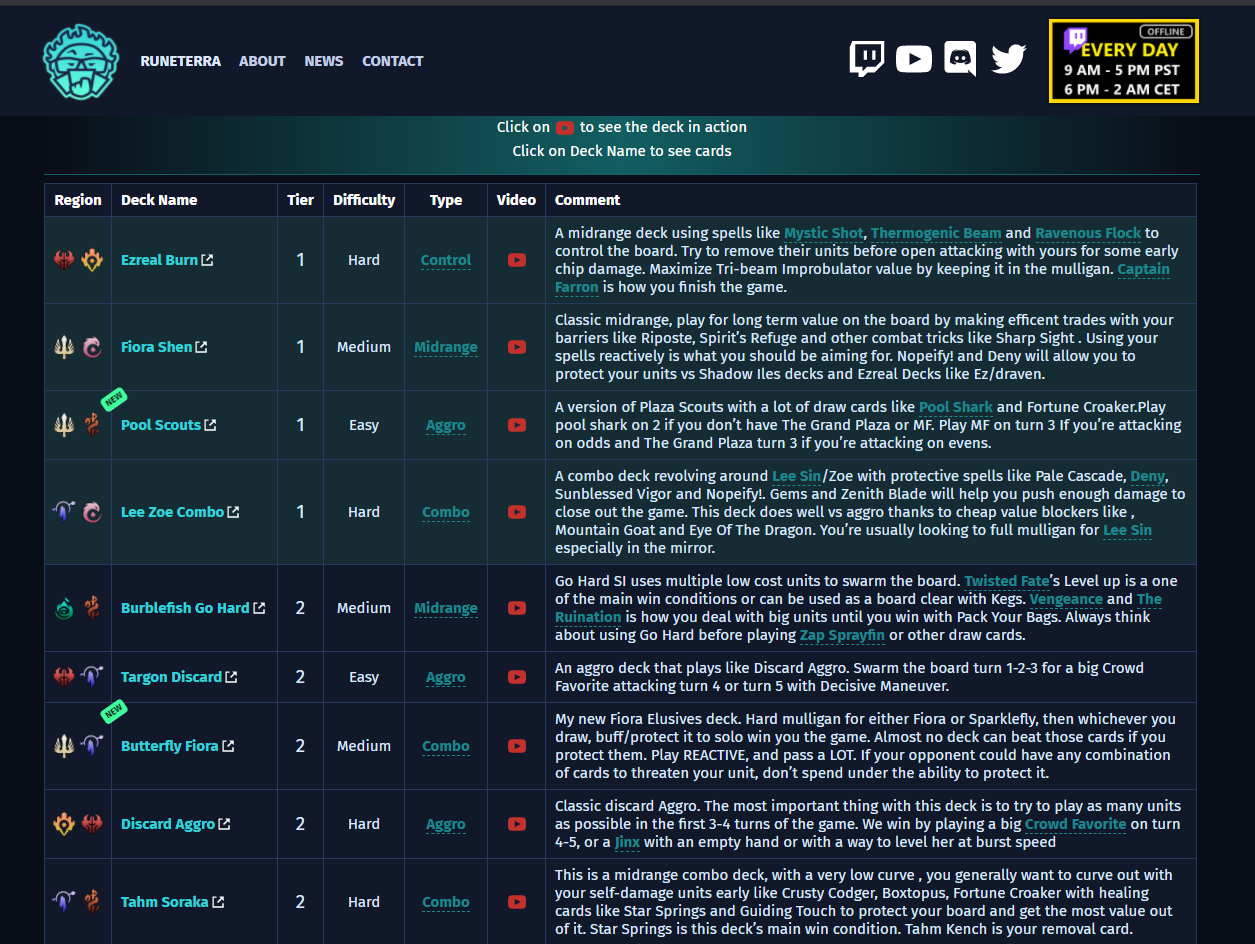Screen dimensions: 1255x944
Task: Click the external link icon beside Ezreal Burn
Action: 207,260
